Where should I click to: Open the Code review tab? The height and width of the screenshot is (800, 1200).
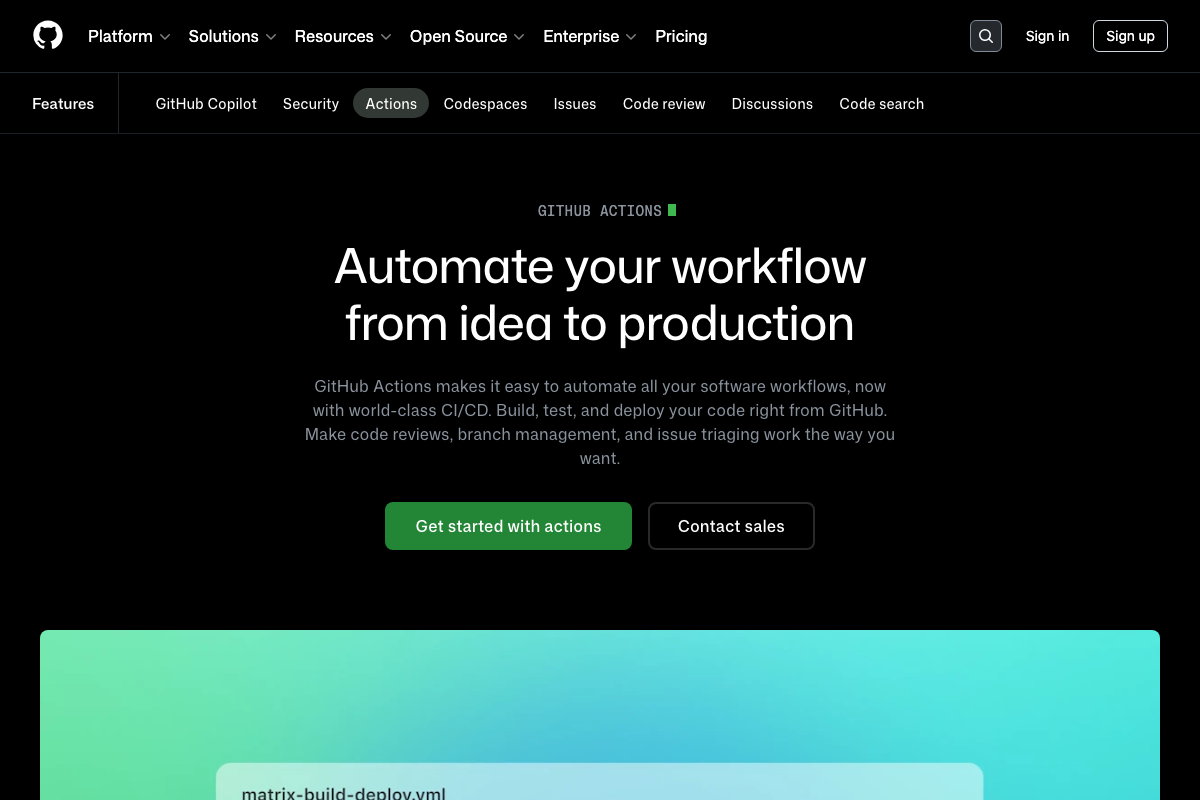pyautogui.click(x=664, y=103)
